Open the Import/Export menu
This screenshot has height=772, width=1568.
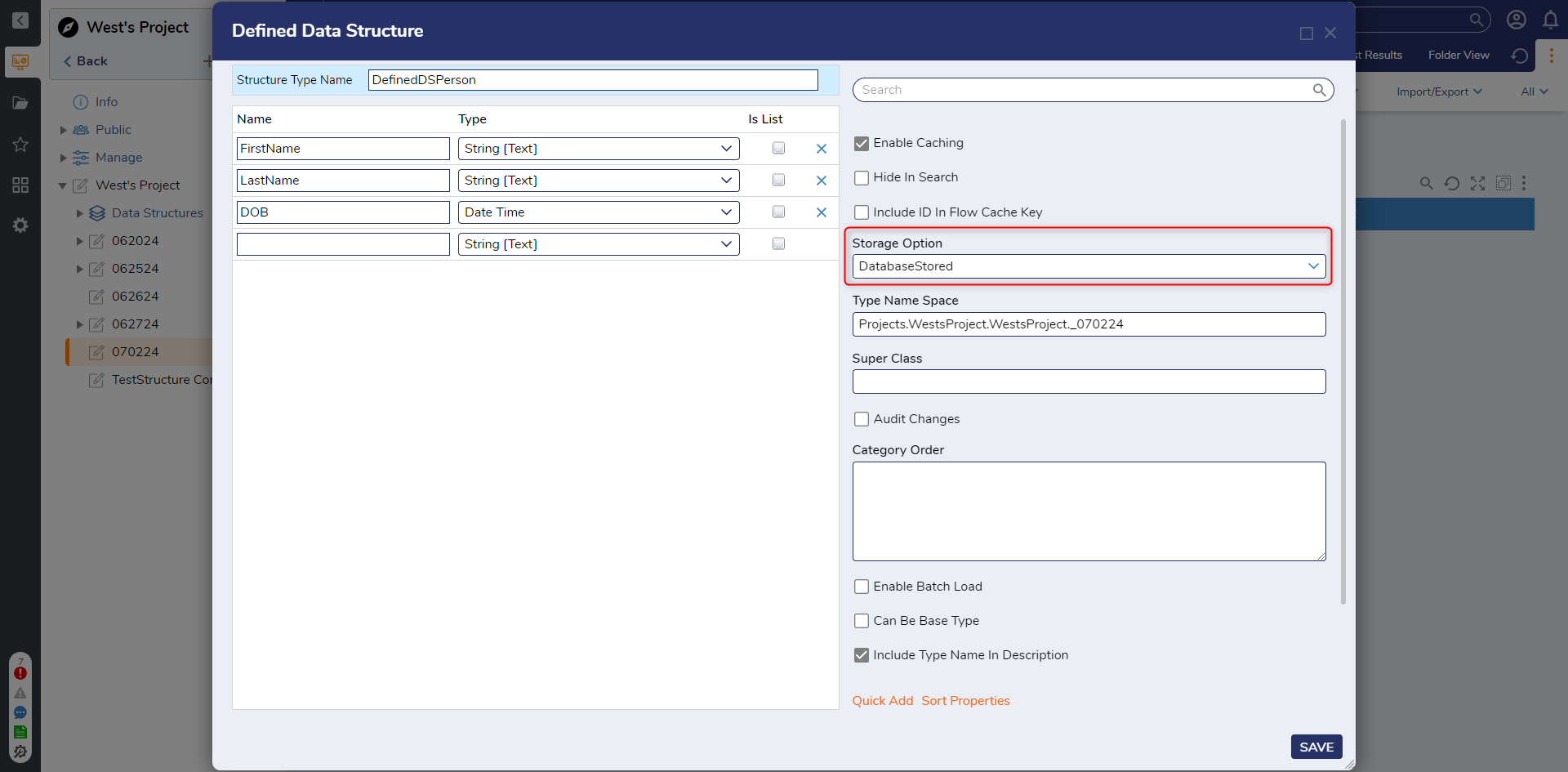click(1439, 91)
